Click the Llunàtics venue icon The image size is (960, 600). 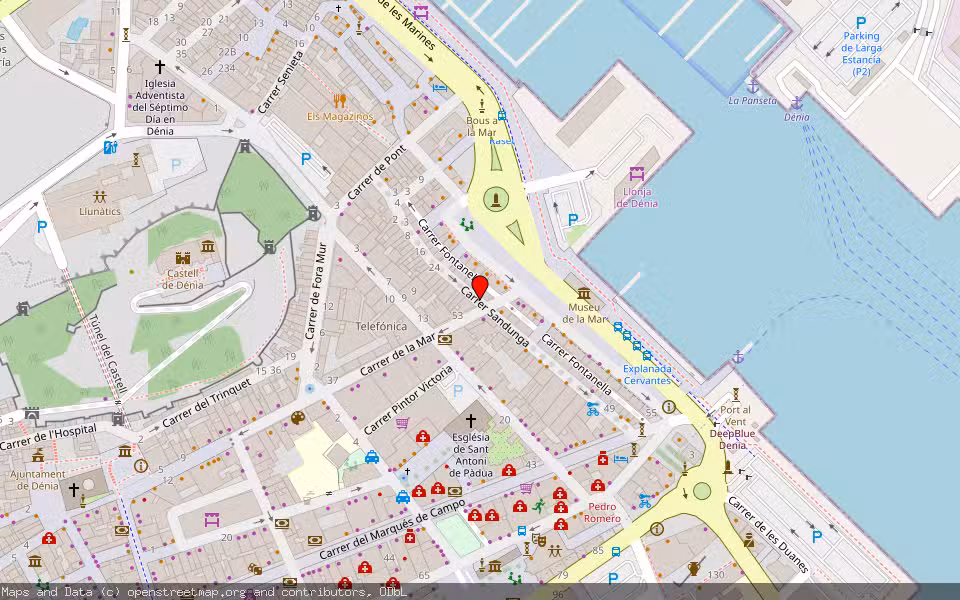coord(100,197)
